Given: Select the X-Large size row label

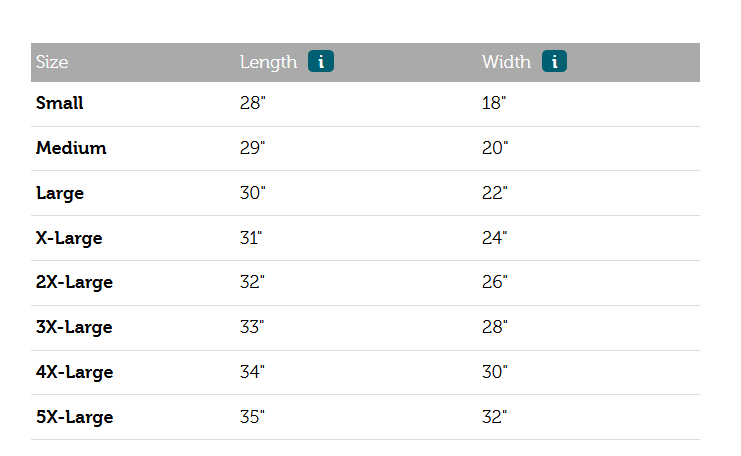Looking at the screenshot, I should click(69, 238).
